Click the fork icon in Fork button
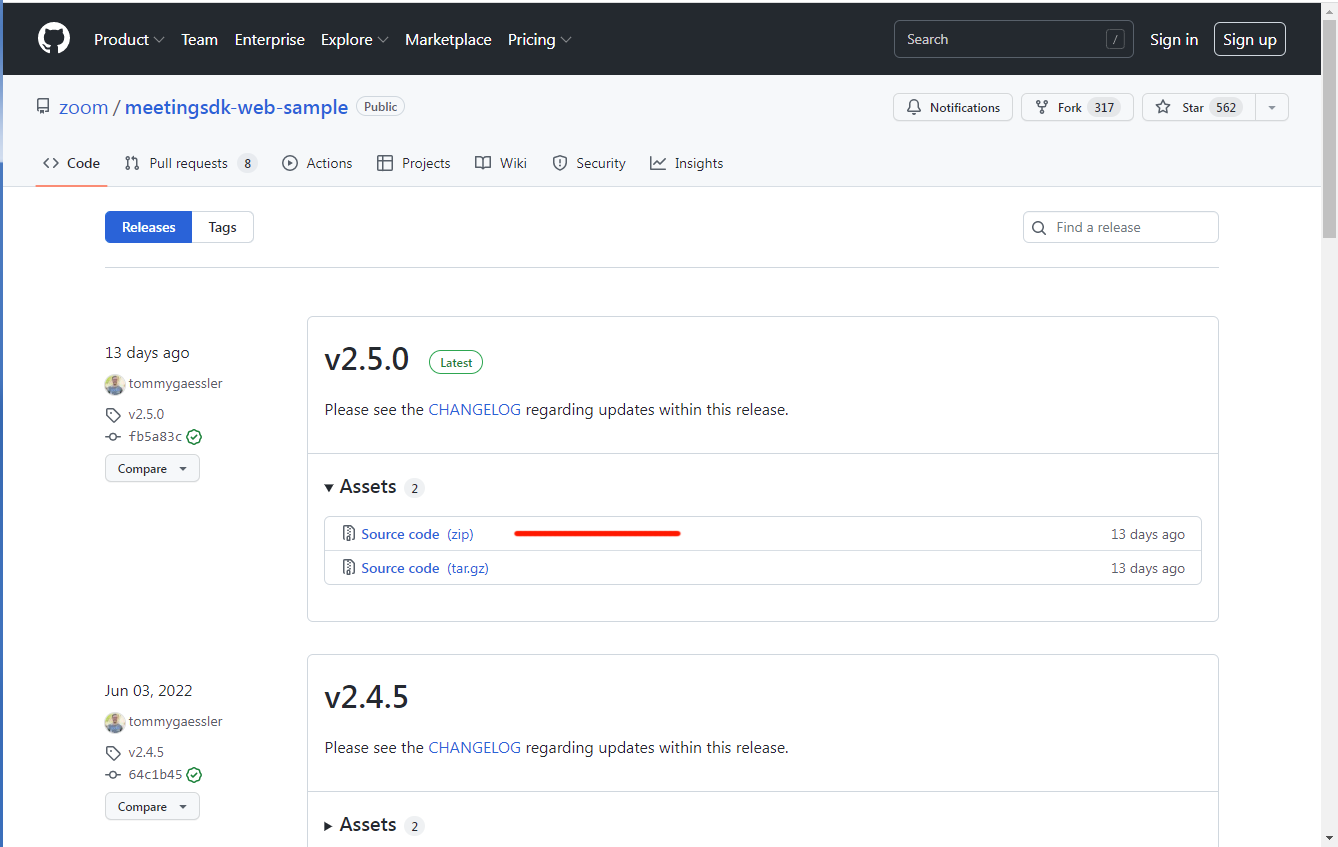Viewport: 1338px width, 847px height. tap(1042, 107)
